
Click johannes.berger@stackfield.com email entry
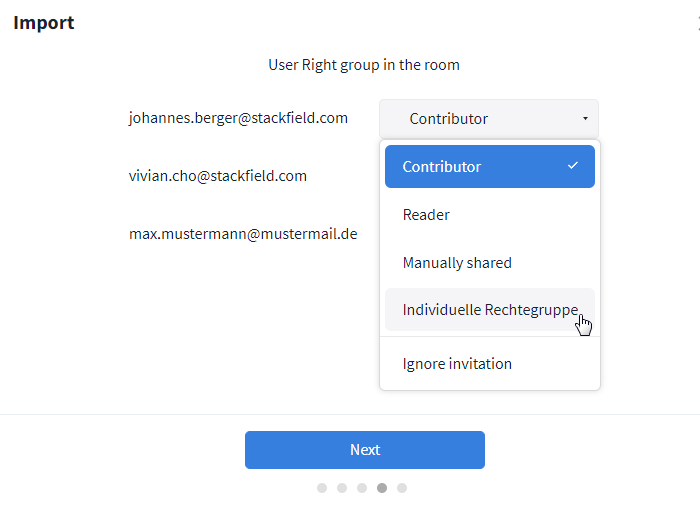pyautogui.click(x=238, y=118)
